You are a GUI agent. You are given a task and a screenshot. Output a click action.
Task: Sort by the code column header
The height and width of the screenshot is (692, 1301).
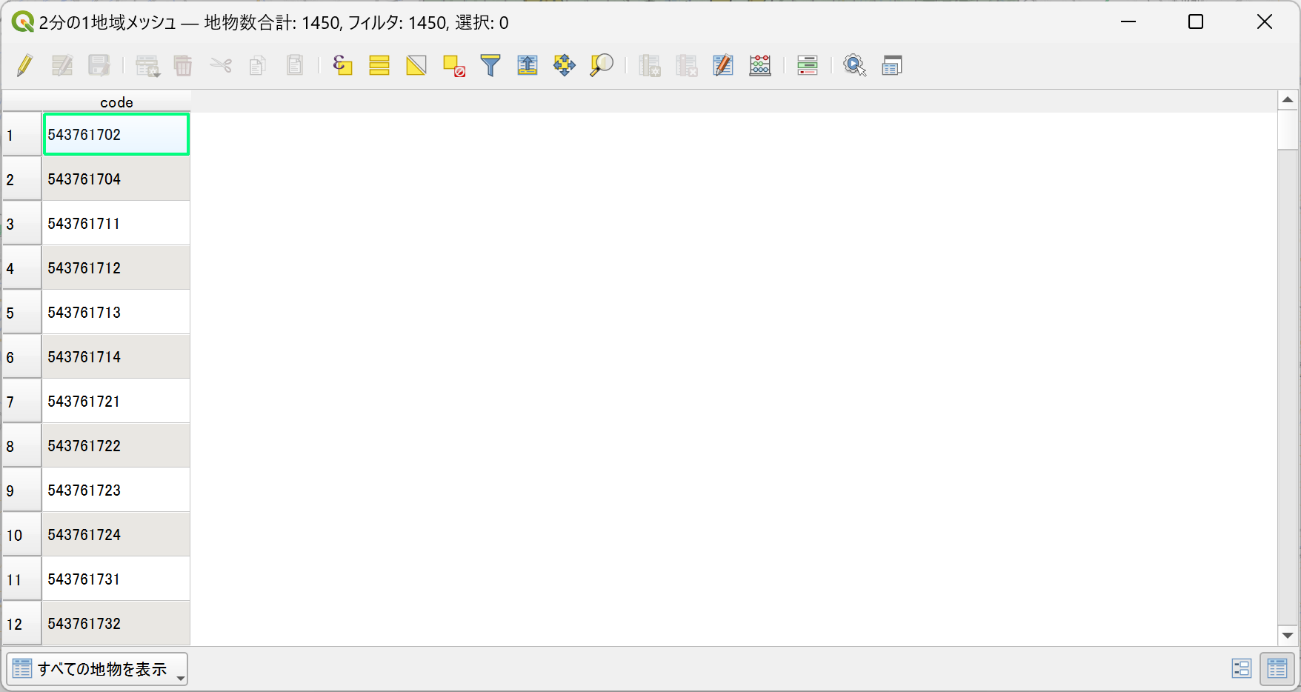pyautogui.click(x=116, y=102)
